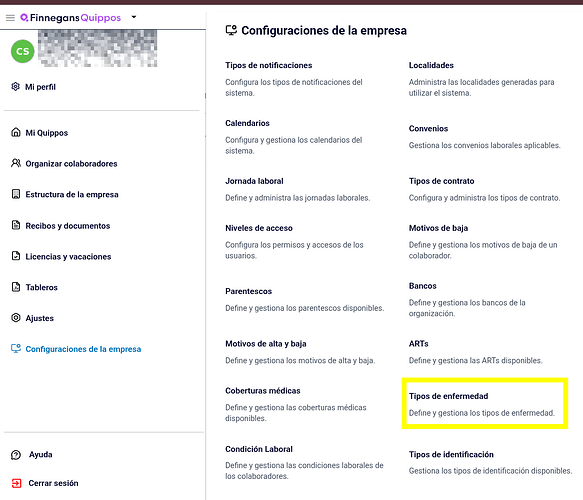Expand the dropdown arrow beside Finnegans Quippos
The width and height of the screenshot is (583, 500).
tap(134, 17)
